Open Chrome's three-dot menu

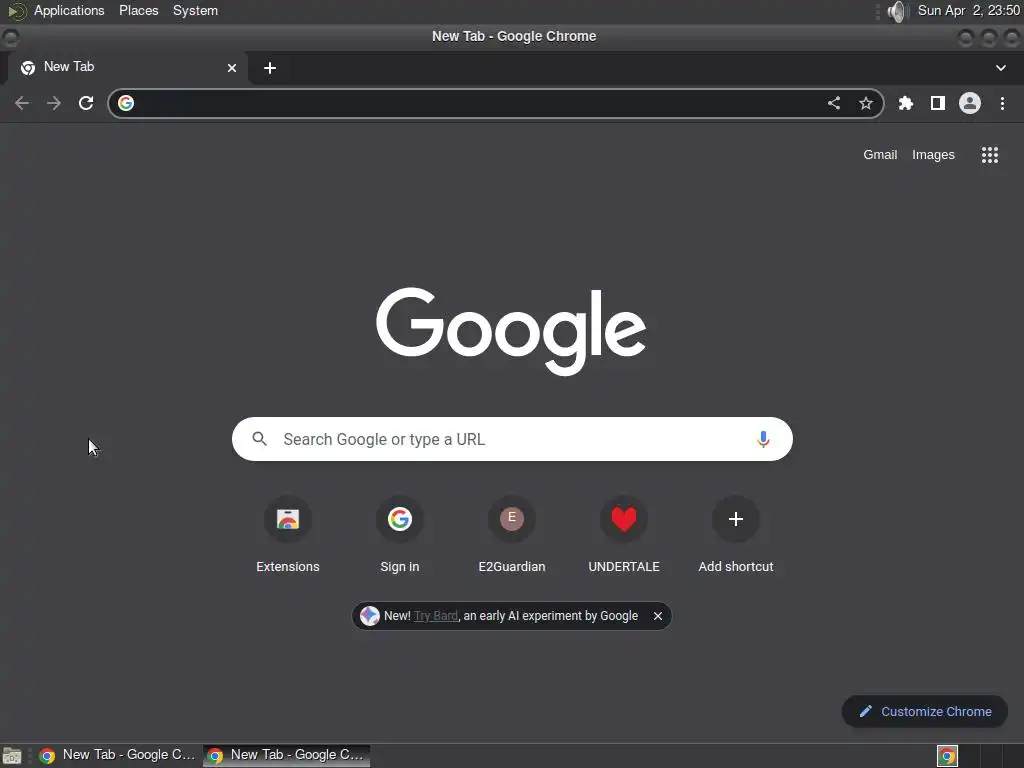click(1002, 103)
